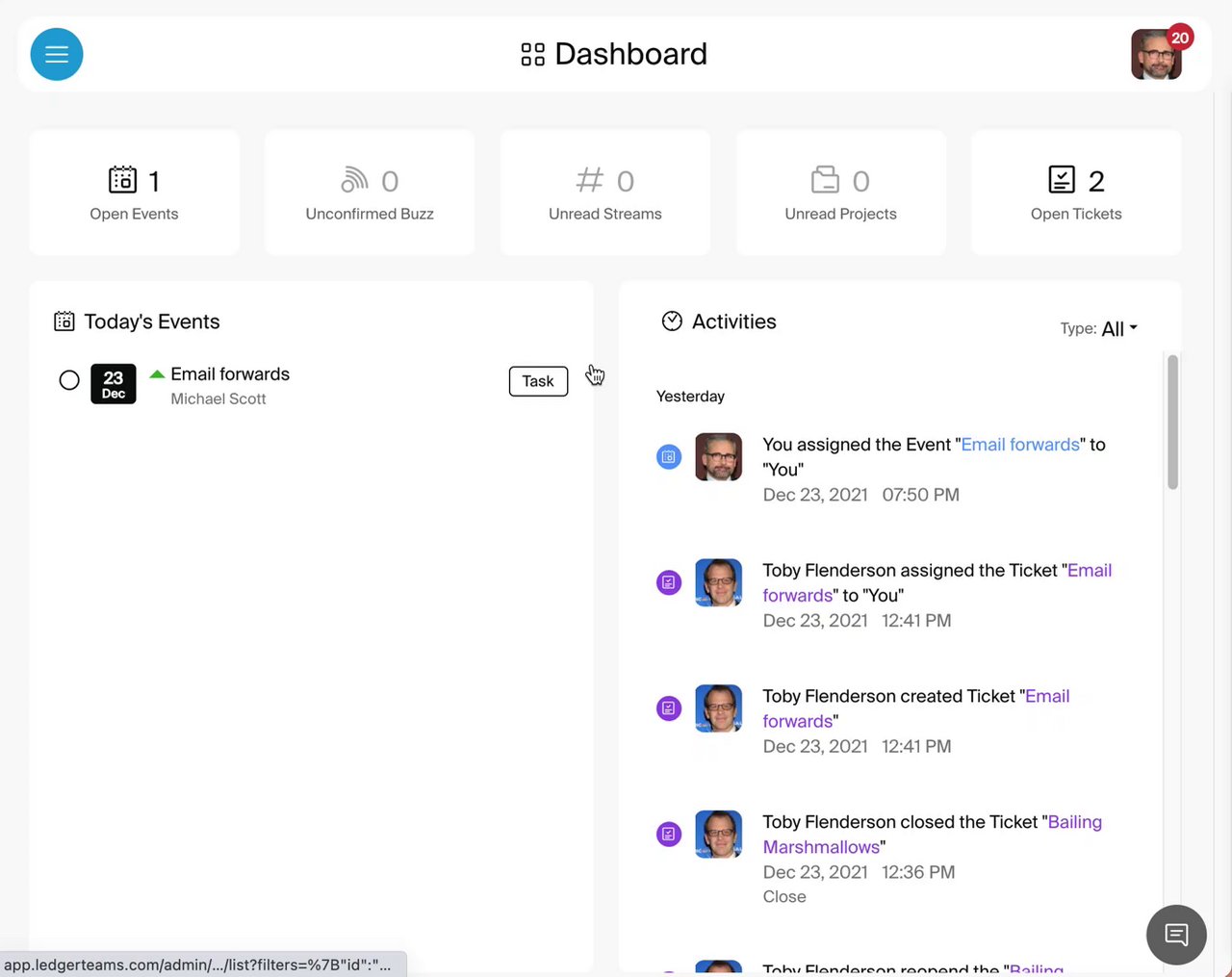Click the user avatar with notification badge
Screen dimensions: 1232x977
click(1157, 54)
